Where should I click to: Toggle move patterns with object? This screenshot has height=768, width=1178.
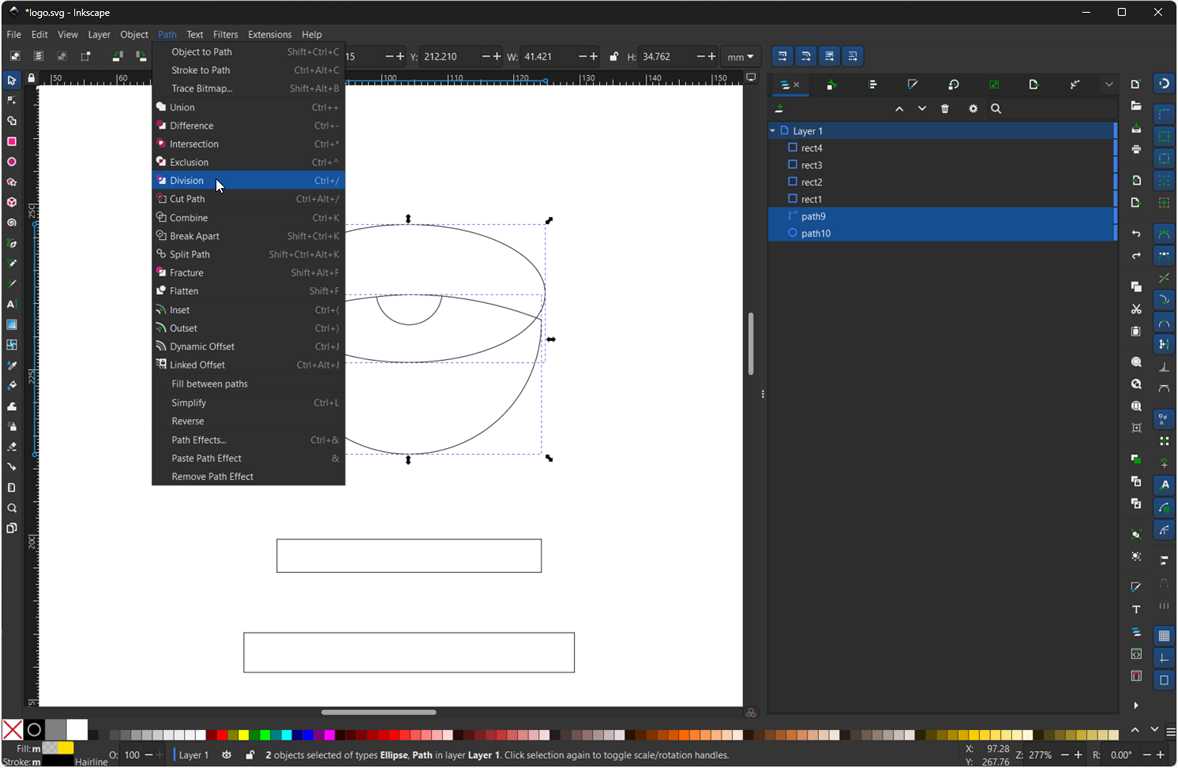click(x=852, y=56)
